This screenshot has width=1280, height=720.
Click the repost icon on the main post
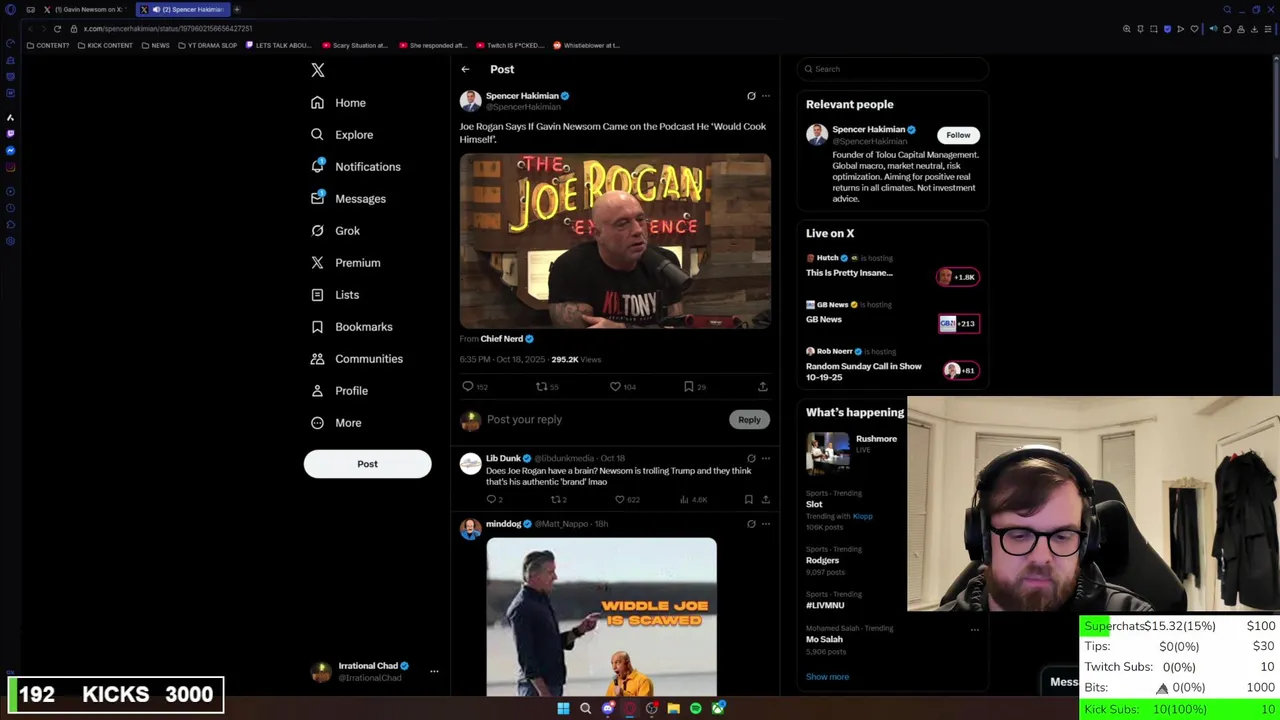pyautogui.click(x=541, y=387)
